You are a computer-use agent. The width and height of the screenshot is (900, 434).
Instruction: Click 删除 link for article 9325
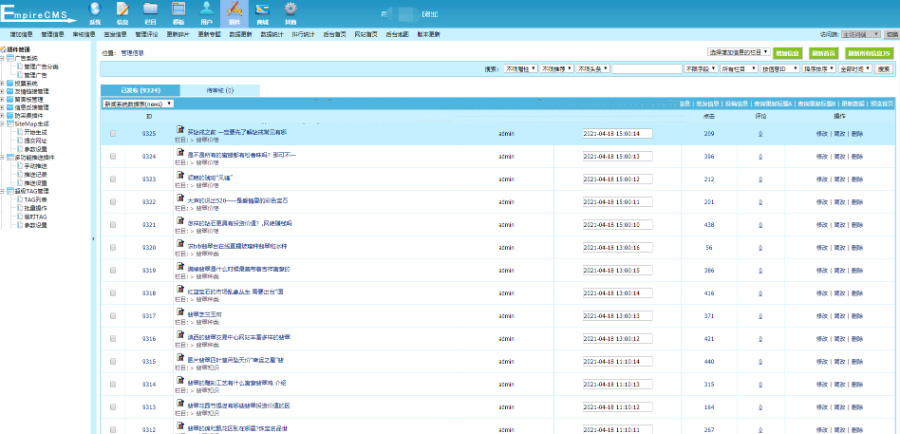pos(856,133)
